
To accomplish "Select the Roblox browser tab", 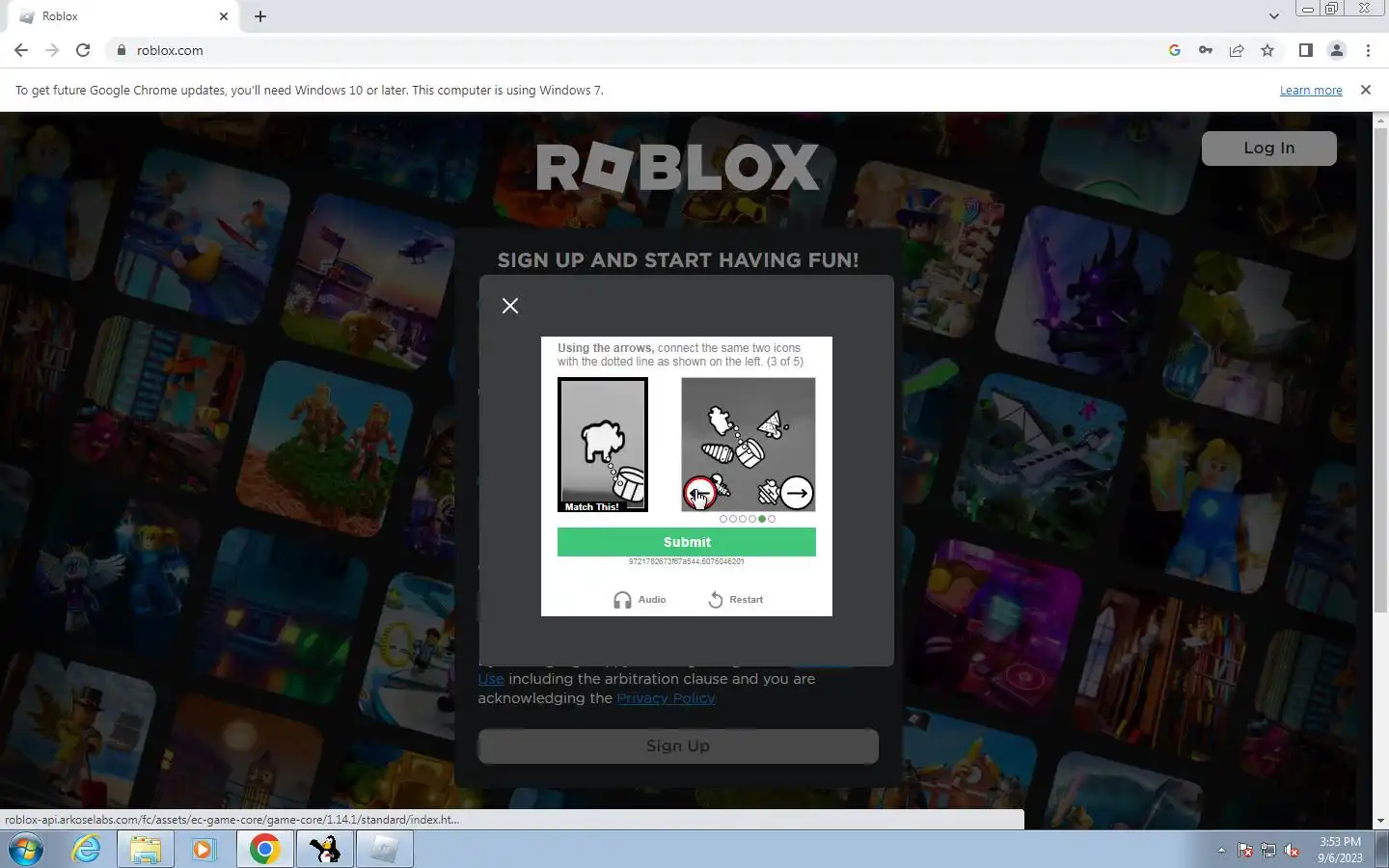I will point(121,16).
